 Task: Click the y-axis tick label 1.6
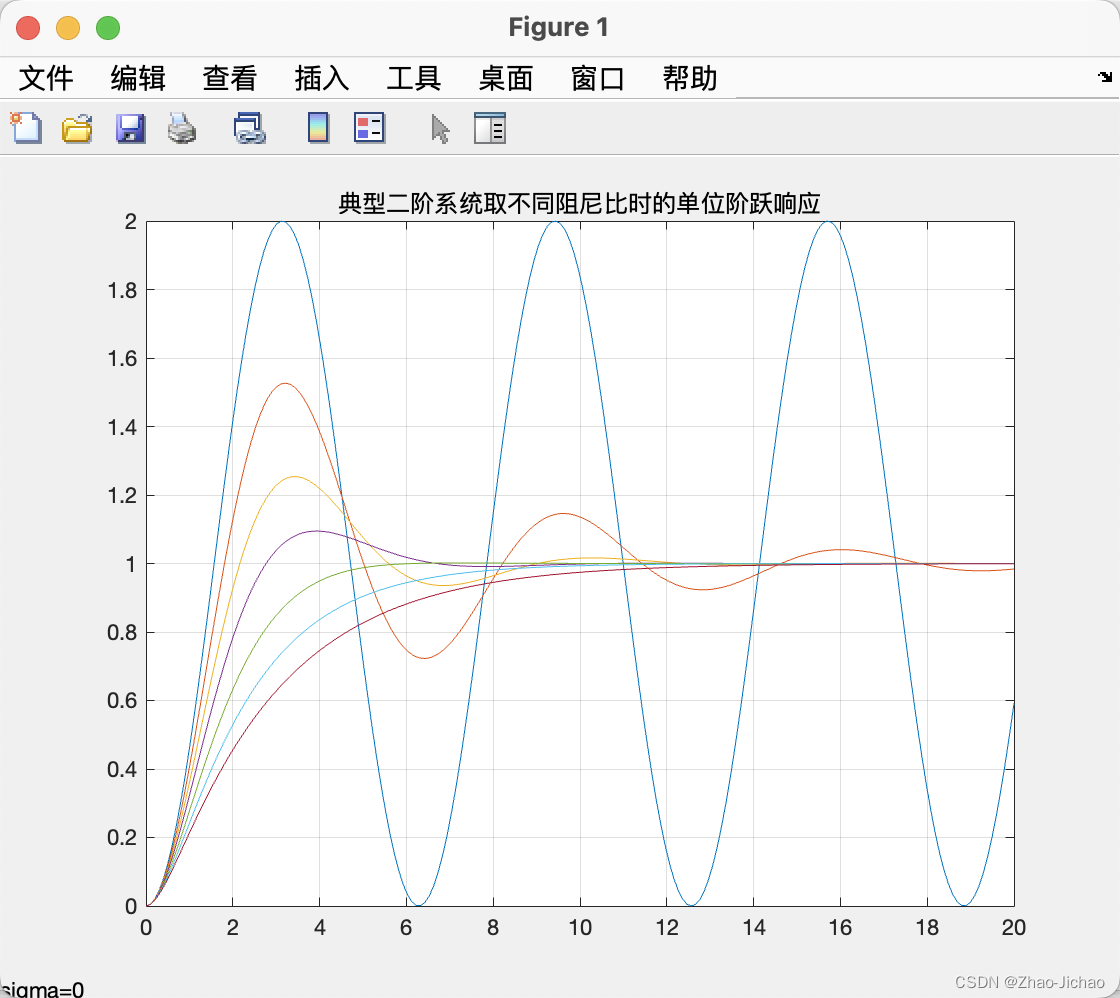(x=122, y=359)
